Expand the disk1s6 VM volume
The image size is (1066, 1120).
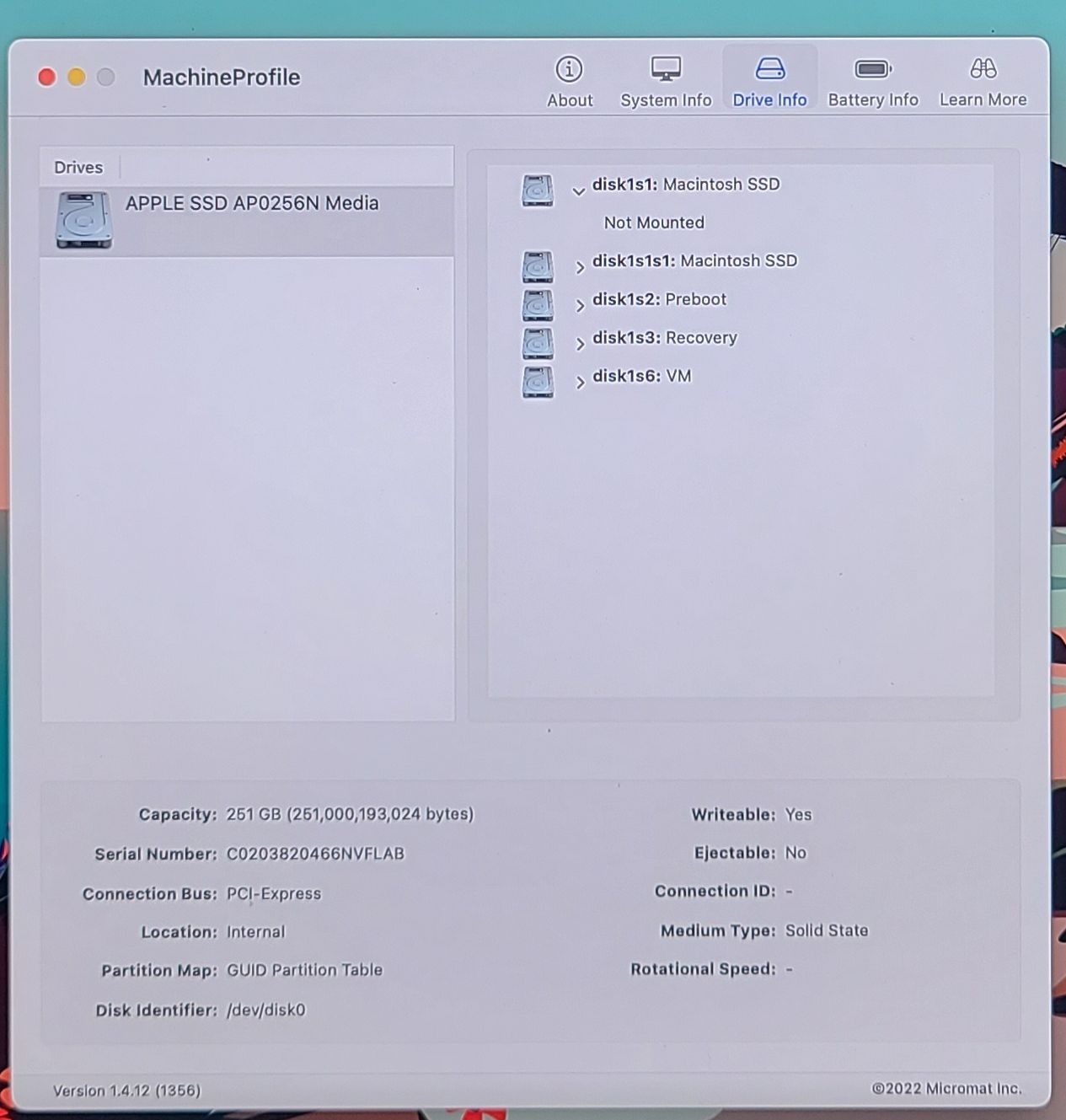(580, 383)
